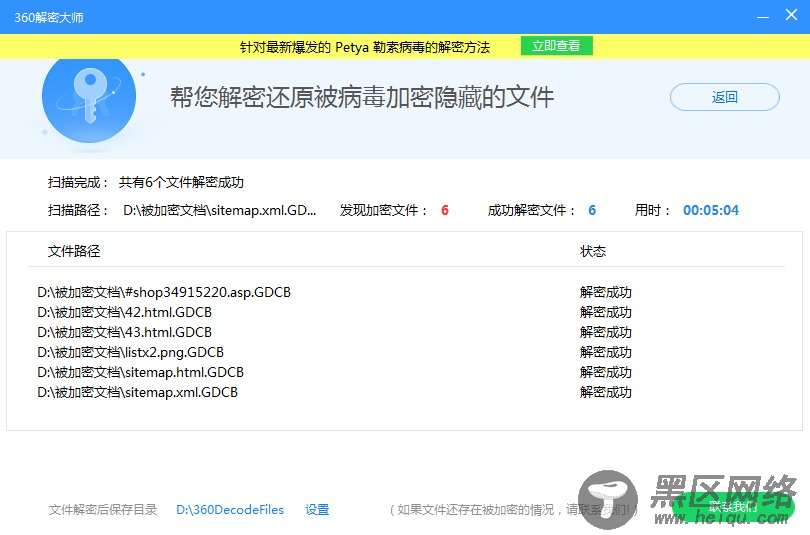Viewport: 810px width, 535px height.
Task: Click the blue decrypted files count 6
Action: [x=592, y=210]
